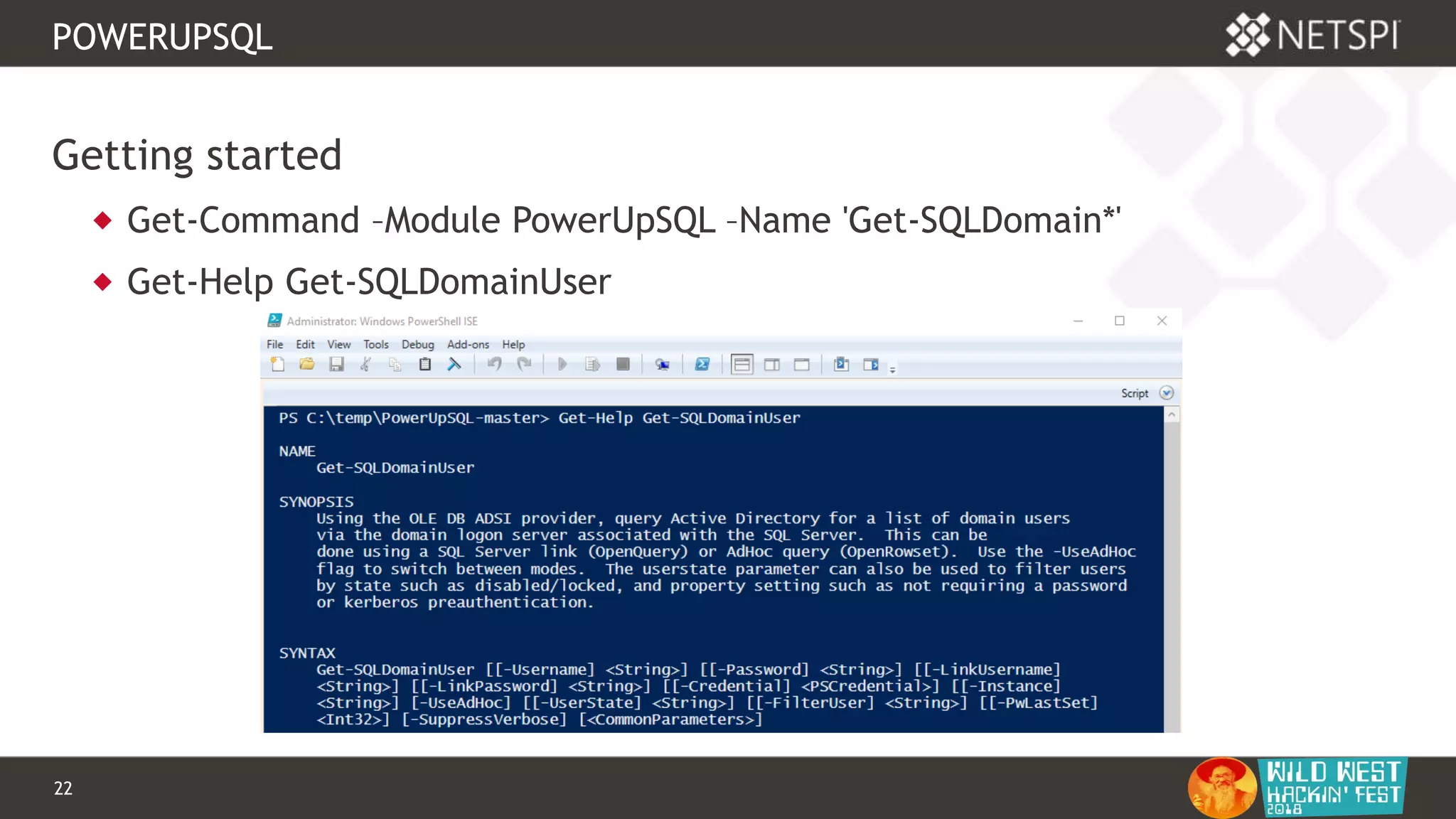
Task: Click the POWERUPSQL slide title
Action: click(162, 37)
